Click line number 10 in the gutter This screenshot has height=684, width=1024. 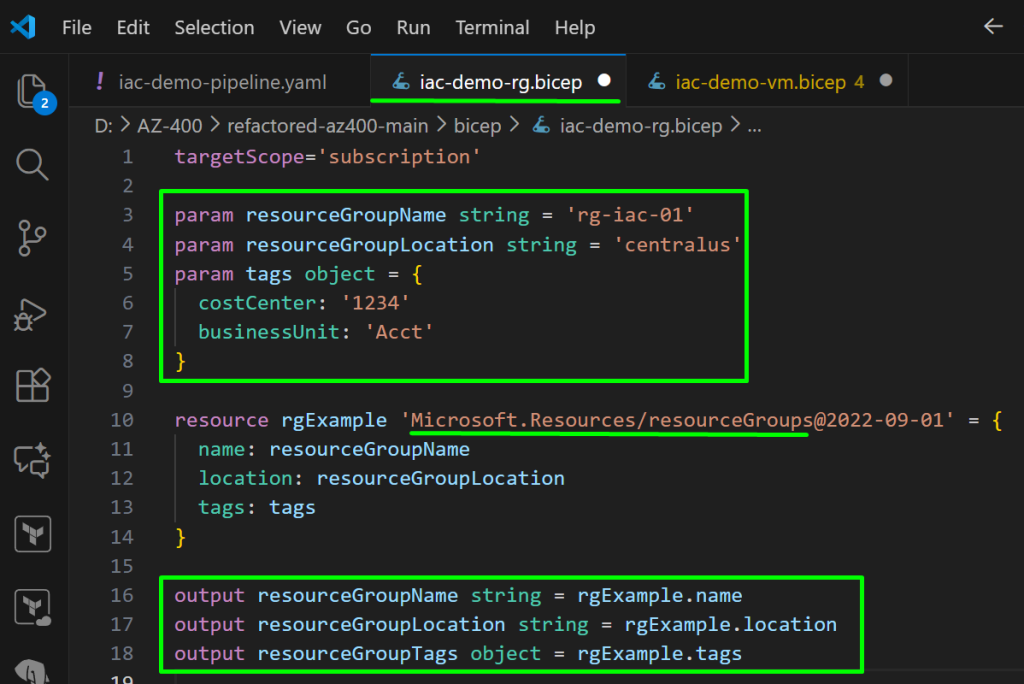coord(123,420)
